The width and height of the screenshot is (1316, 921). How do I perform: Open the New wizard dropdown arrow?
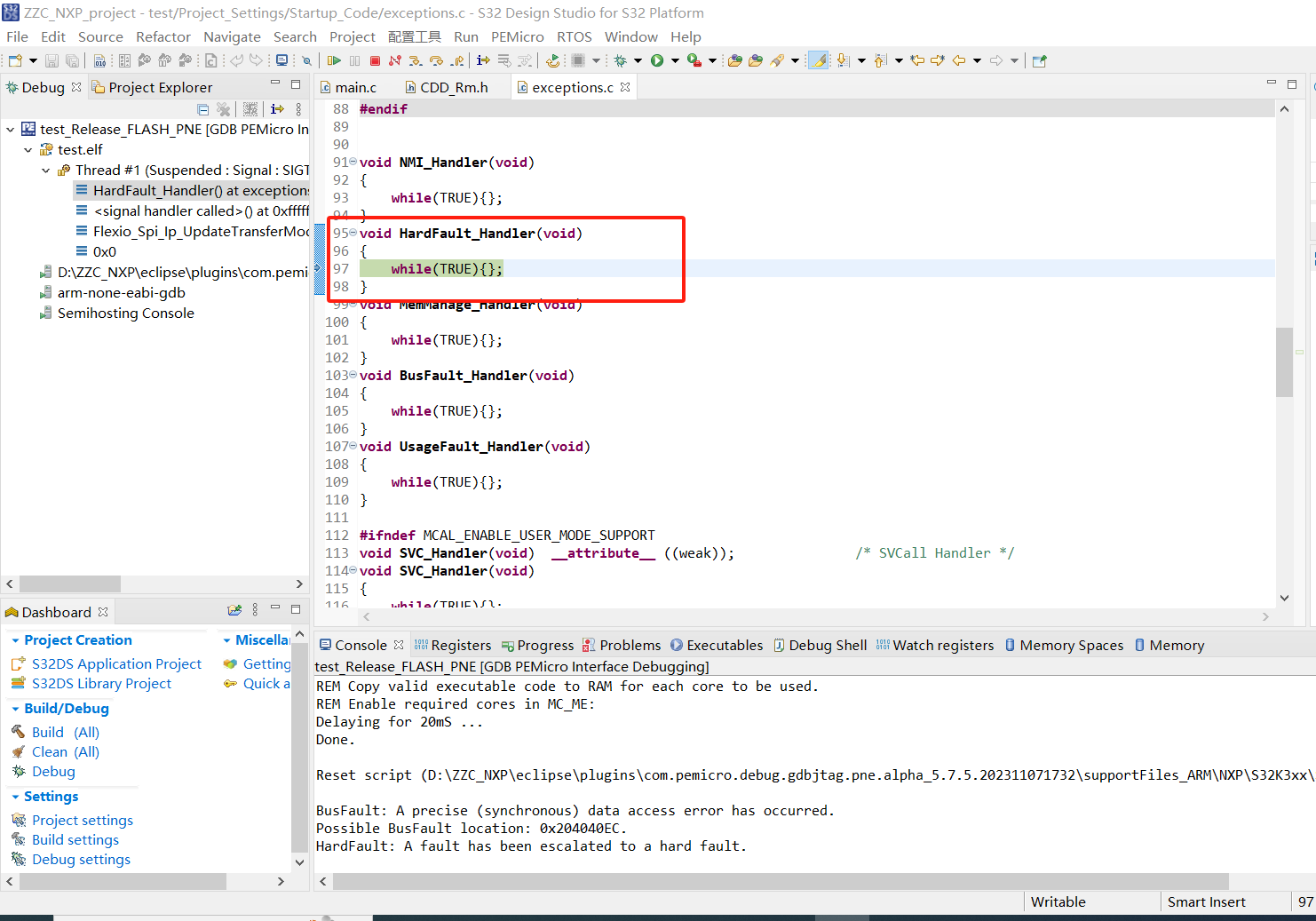pyautogui.click(x=33, y=60)
